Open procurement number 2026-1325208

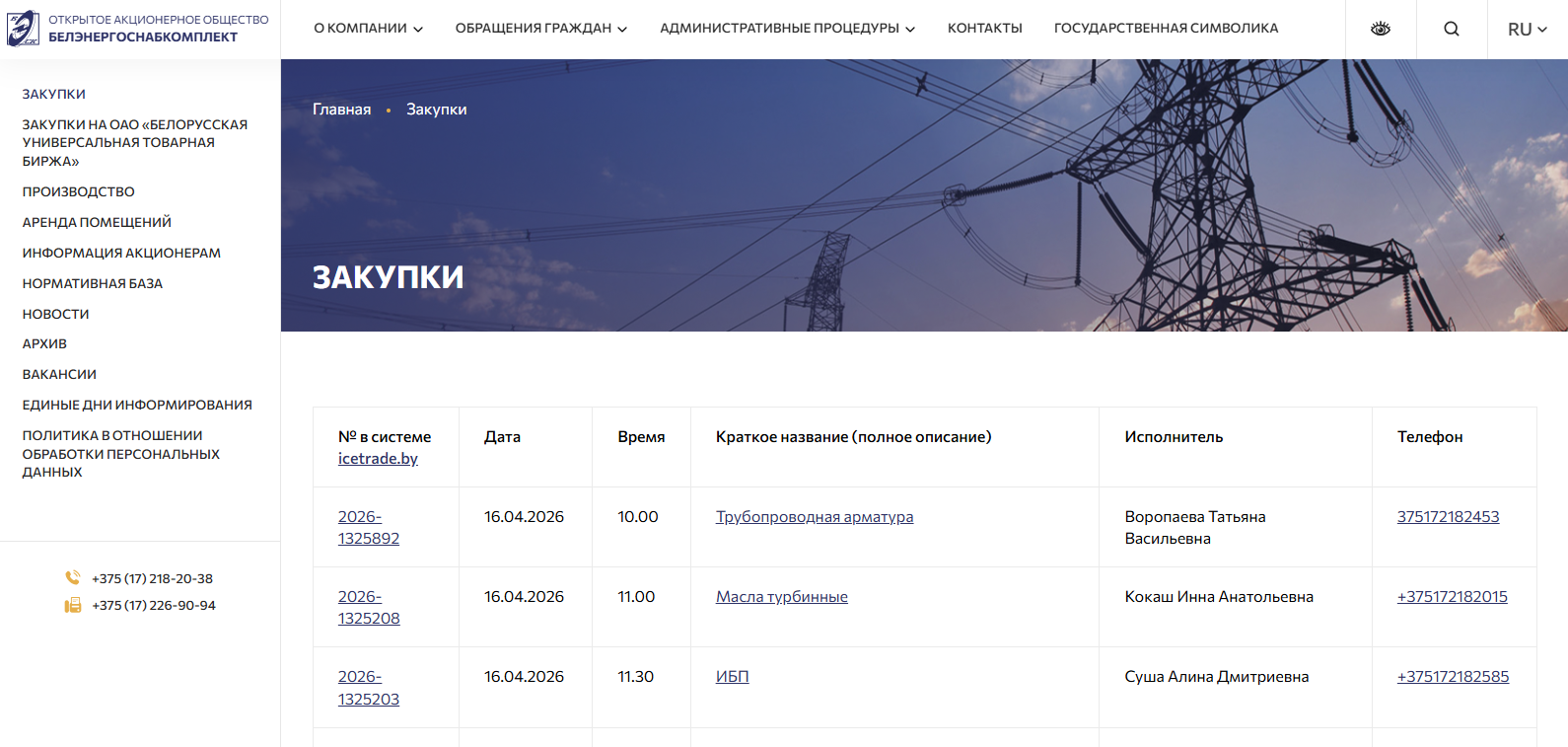pyautogui.click(x=369, y=608)
